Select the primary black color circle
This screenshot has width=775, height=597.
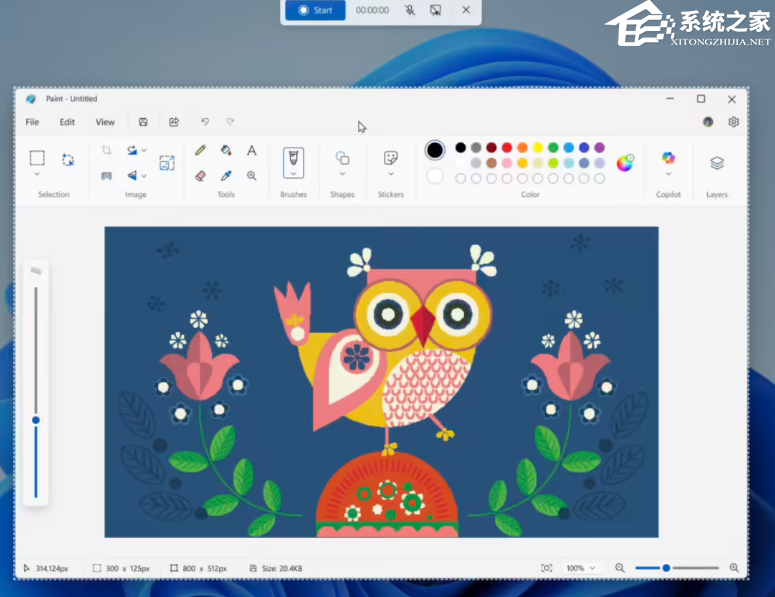(435, 150)
